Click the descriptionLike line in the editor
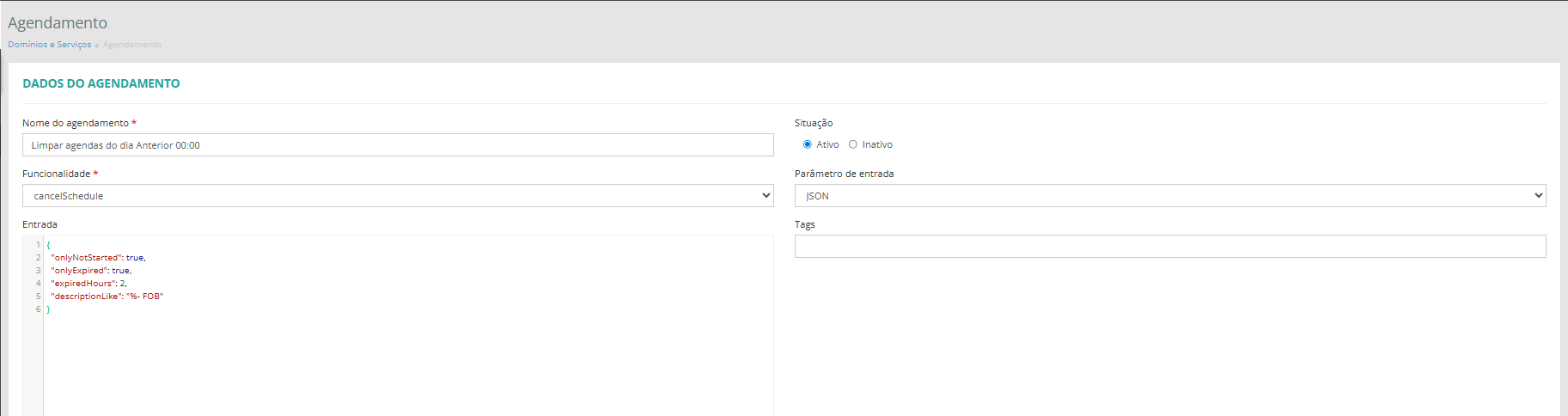The width and height of the screenshot is (1568, 416). pyautogui.click(x=107, y=297)
